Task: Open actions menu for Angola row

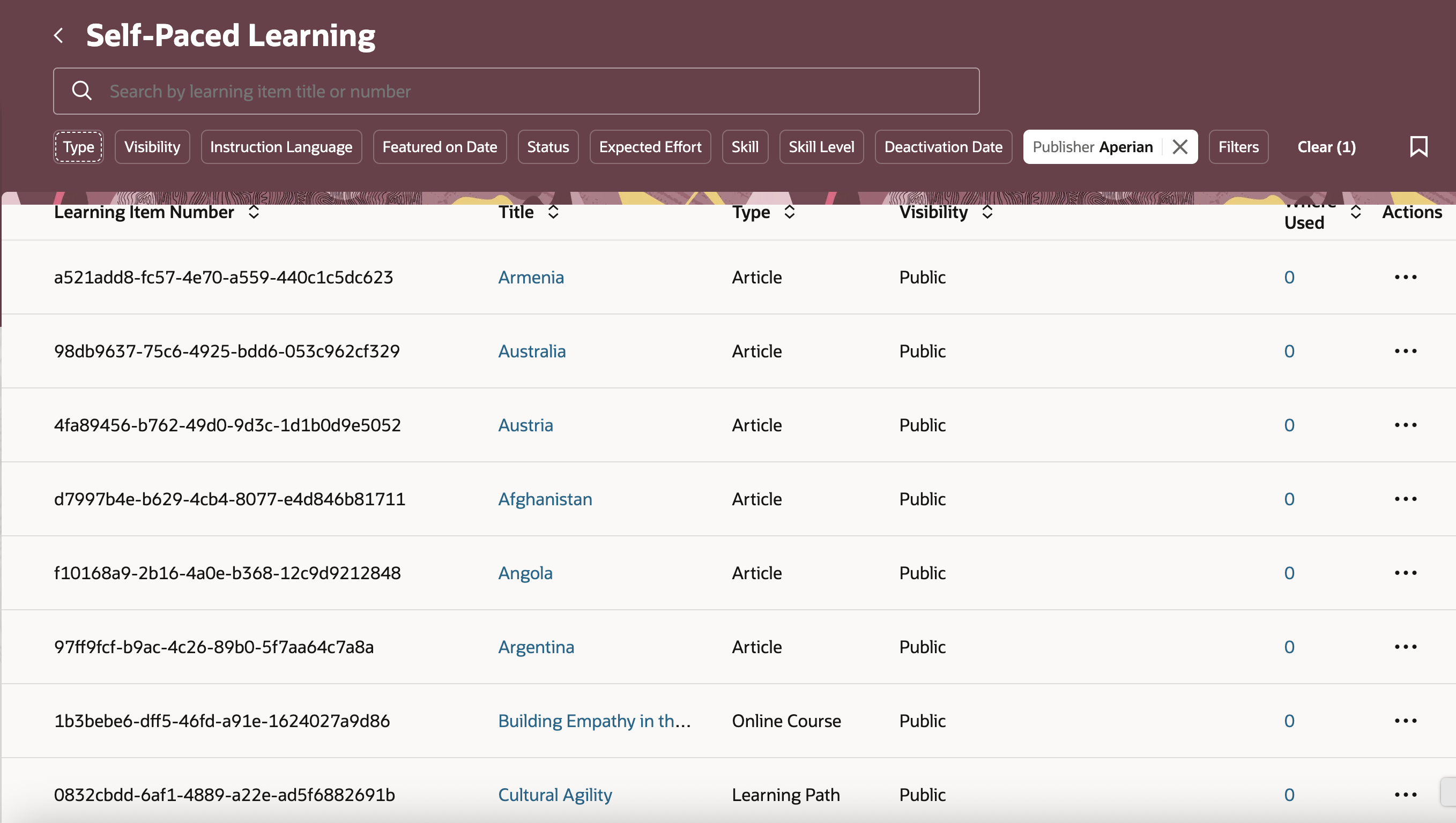Action: coord(1405,573)
